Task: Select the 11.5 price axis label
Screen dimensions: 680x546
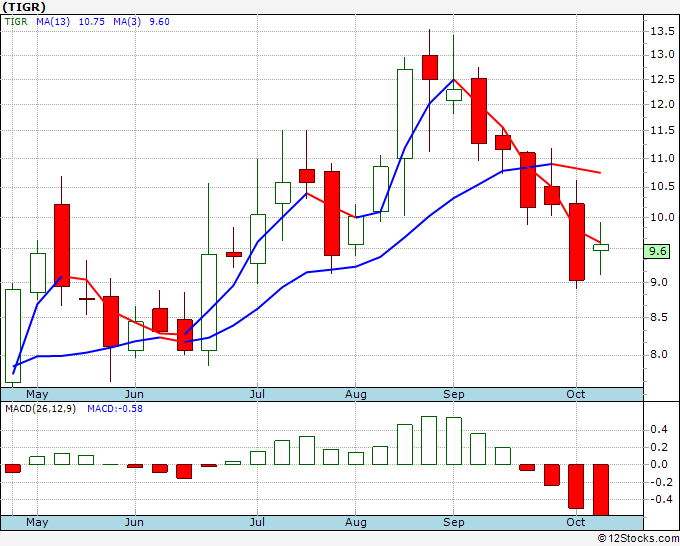Action: pos(662,131)
